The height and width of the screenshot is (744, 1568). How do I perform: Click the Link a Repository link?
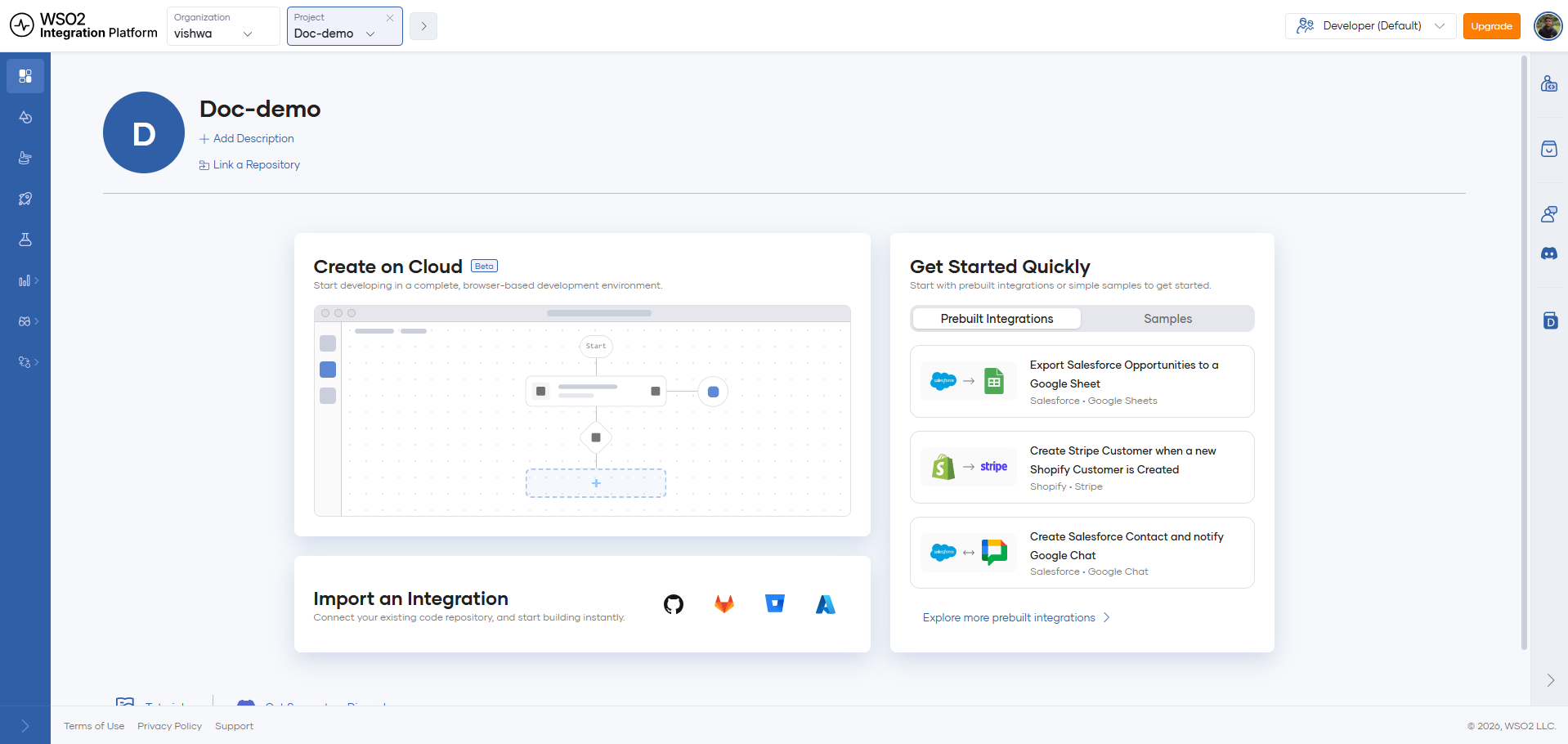249,165
